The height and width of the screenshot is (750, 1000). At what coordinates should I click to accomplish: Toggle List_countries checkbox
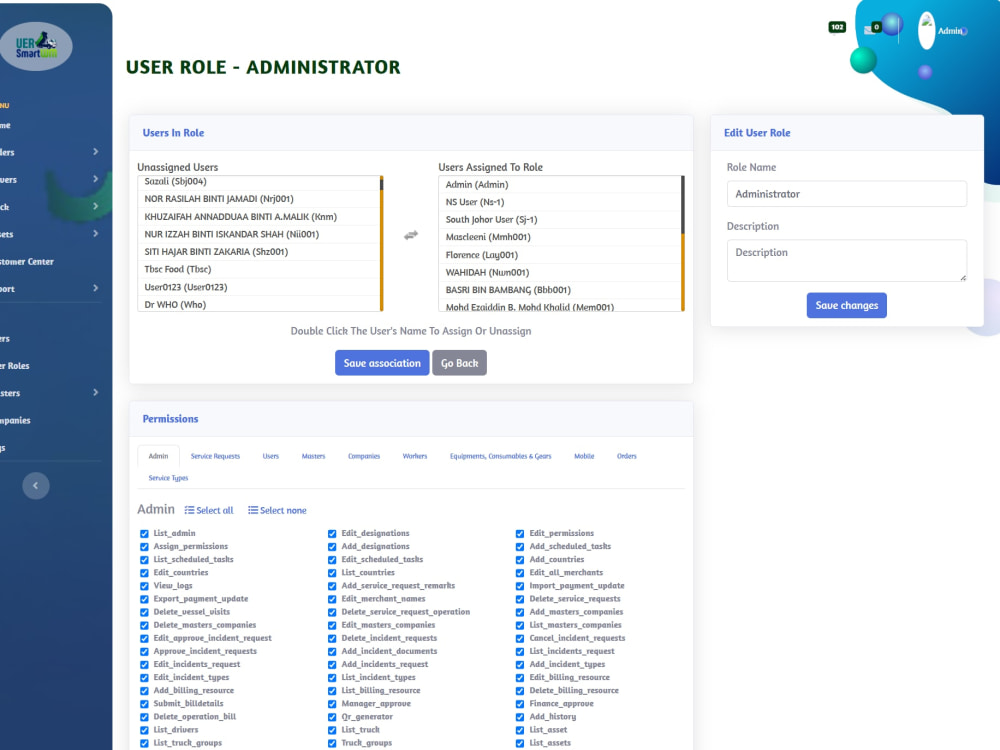(x=332, y=573)
